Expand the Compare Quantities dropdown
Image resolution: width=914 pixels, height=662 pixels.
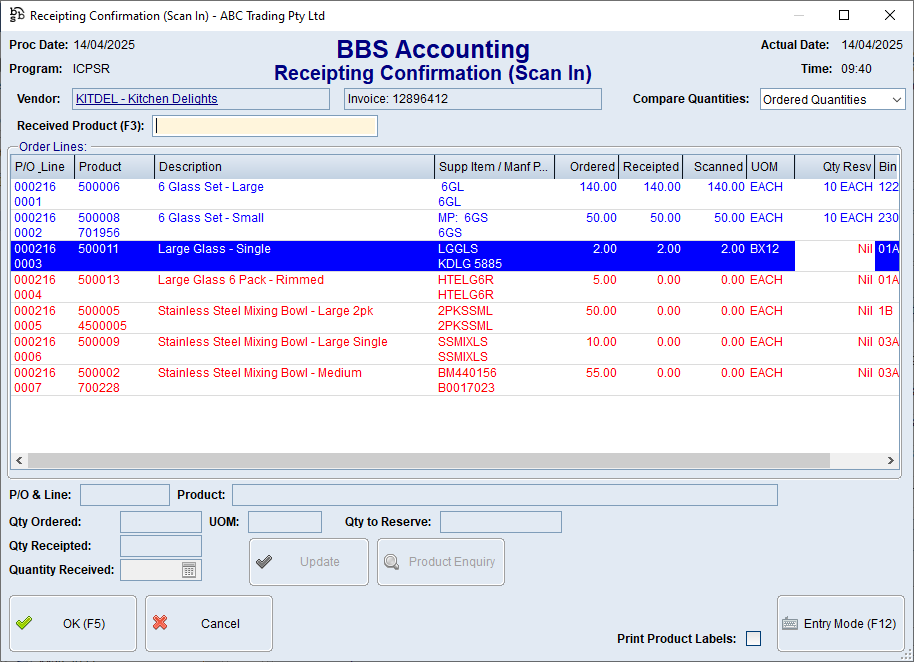point(895,100)
